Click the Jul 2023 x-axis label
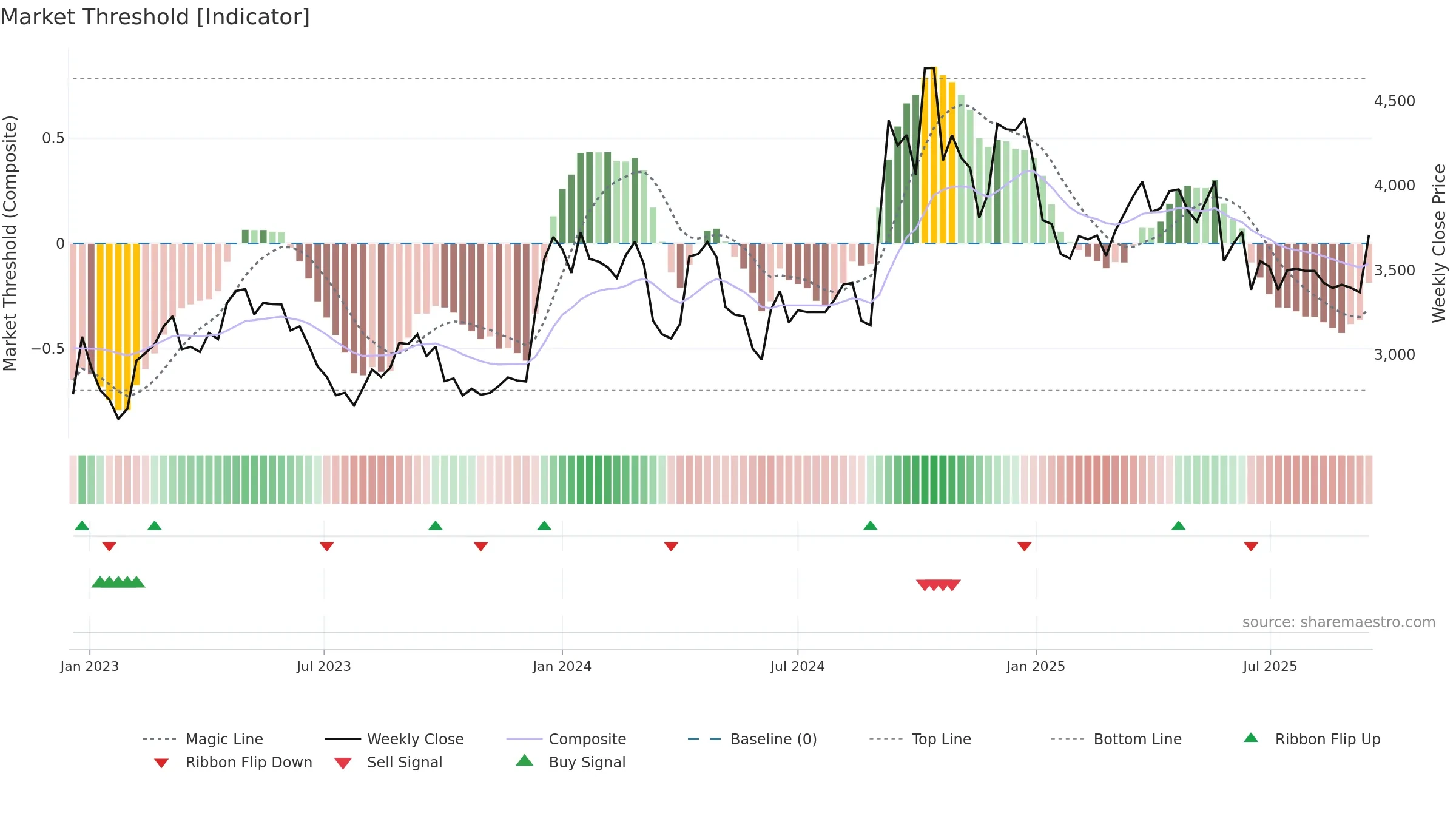1456x819 pixels. (x=324, y=667)
